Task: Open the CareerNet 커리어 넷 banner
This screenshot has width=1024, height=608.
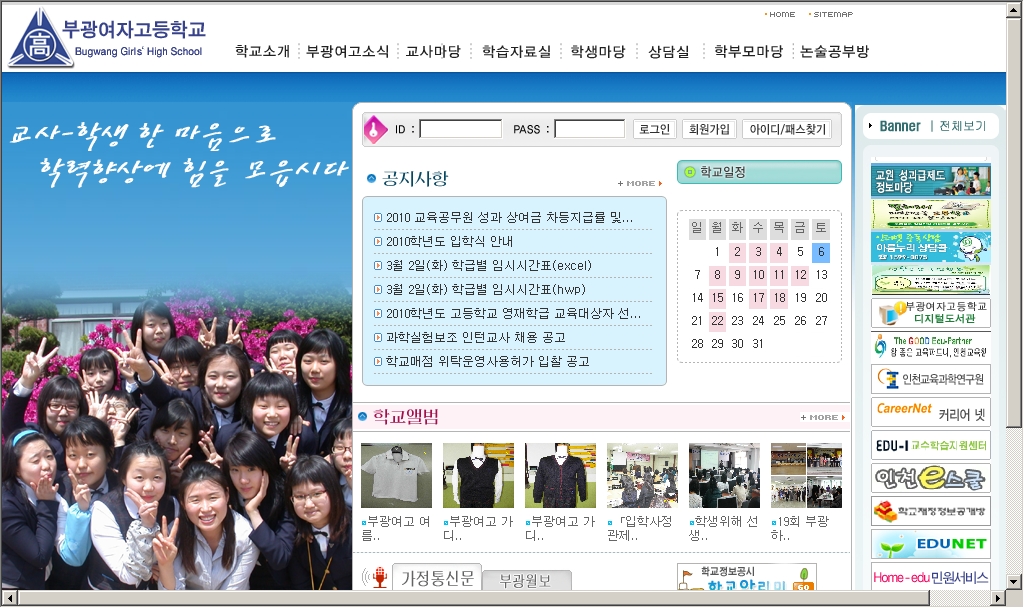Action: [x=930, y=411]
